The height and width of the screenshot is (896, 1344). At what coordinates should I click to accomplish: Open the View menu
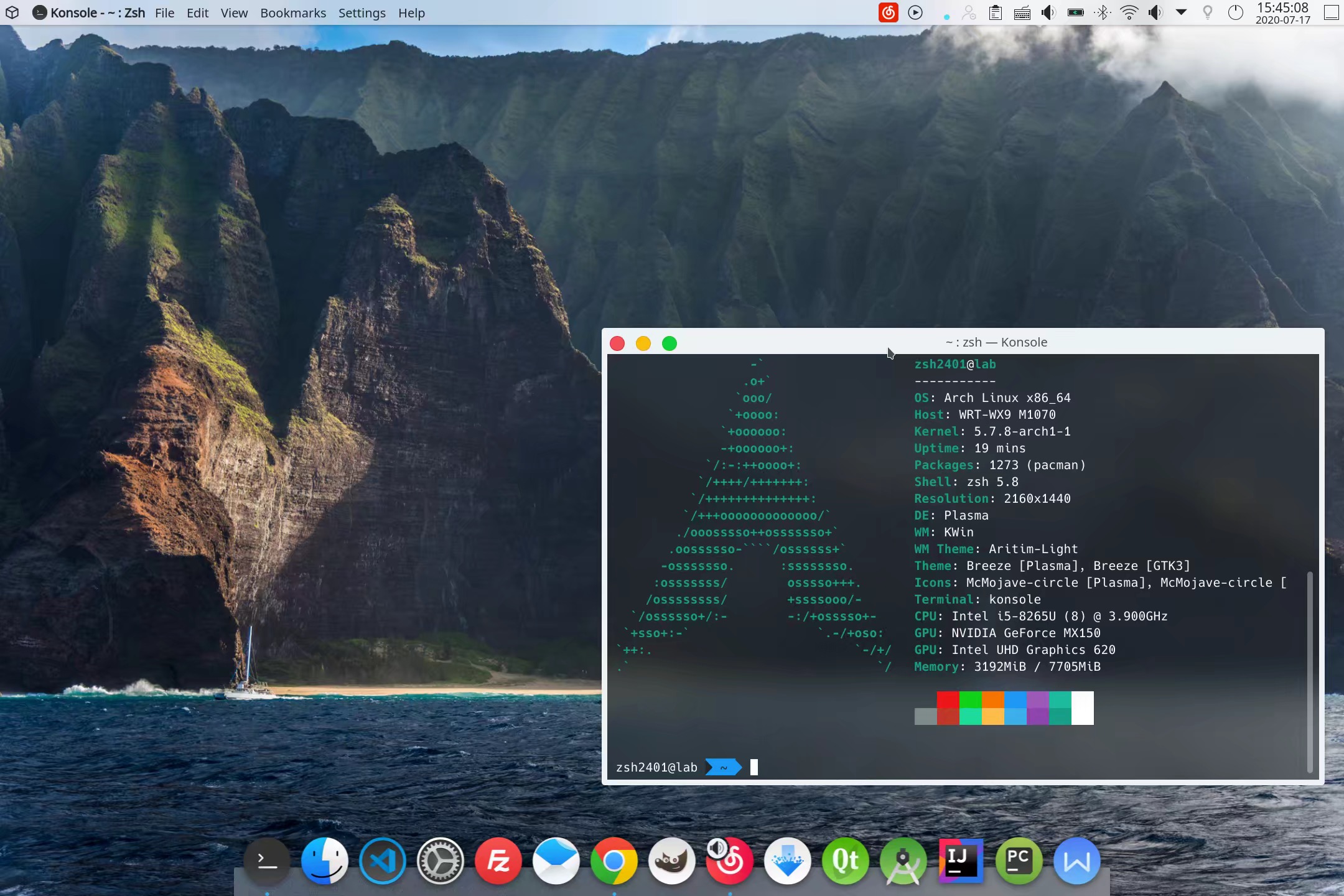(x=234, y=13)
